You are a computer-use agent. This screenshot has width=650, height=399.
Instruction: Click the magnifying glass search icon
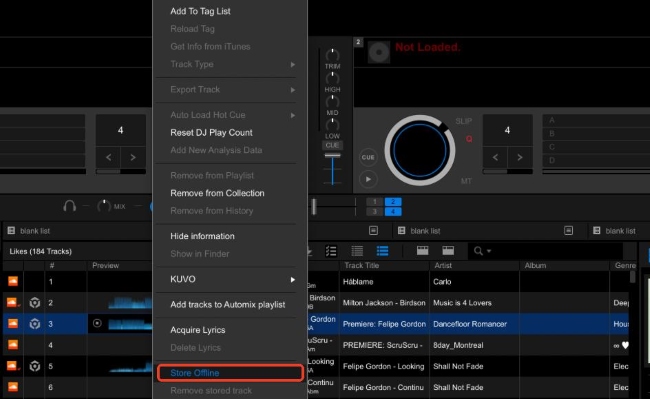coord(478,251)
